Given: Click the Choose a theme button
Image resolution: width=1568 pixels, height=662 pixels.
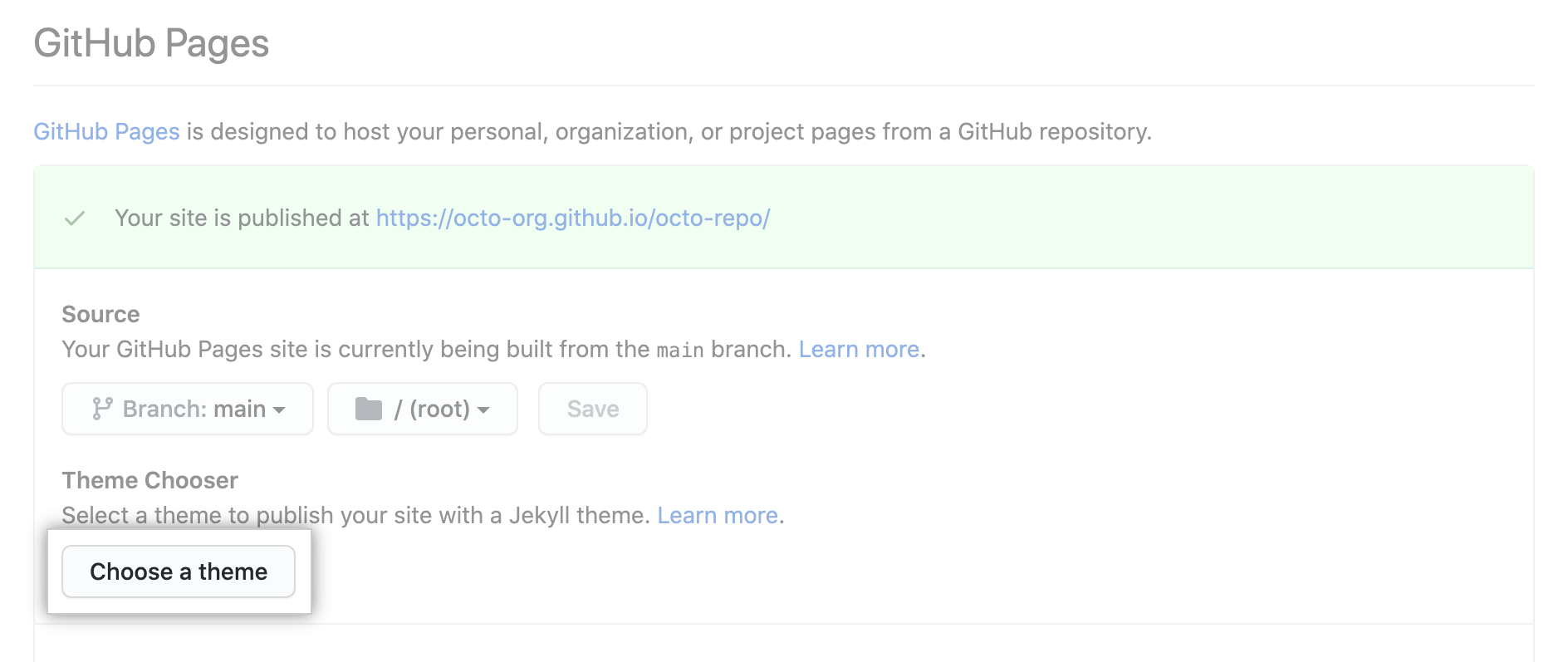Looking at the screenshot, I should tap(179, 571).
